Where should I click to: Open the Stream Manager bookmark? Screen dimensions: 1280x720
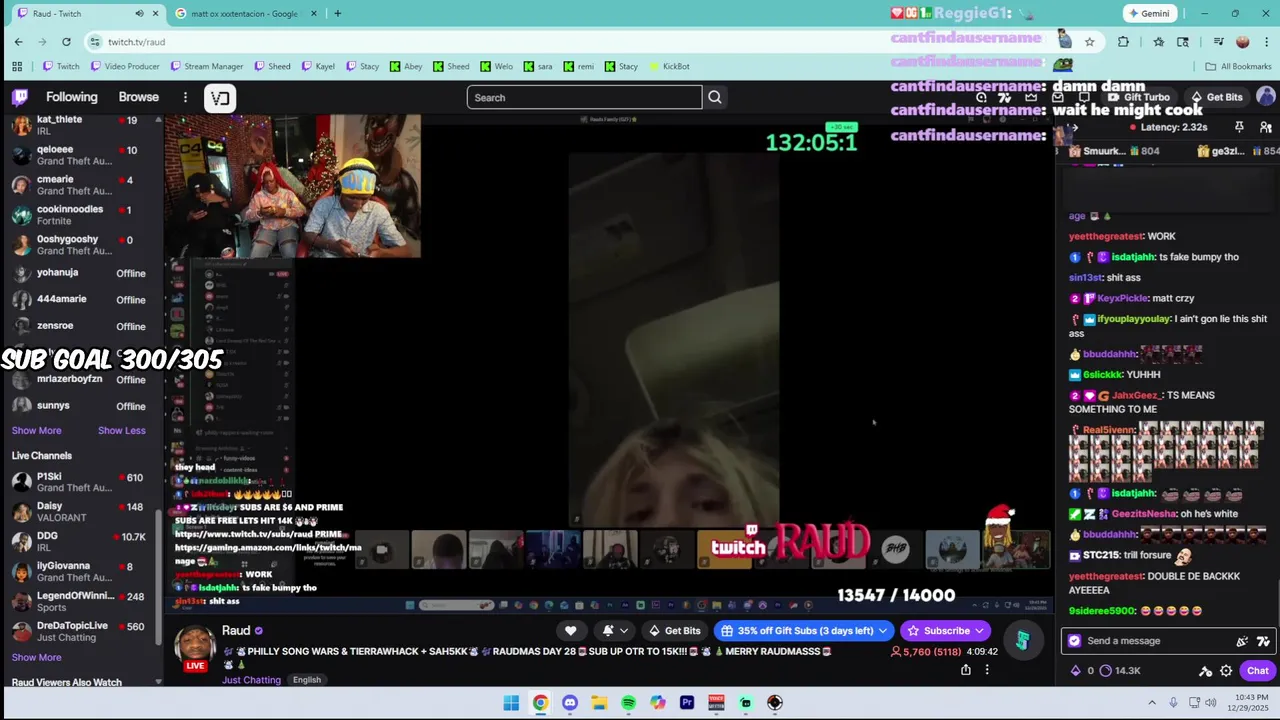[206, 66]
